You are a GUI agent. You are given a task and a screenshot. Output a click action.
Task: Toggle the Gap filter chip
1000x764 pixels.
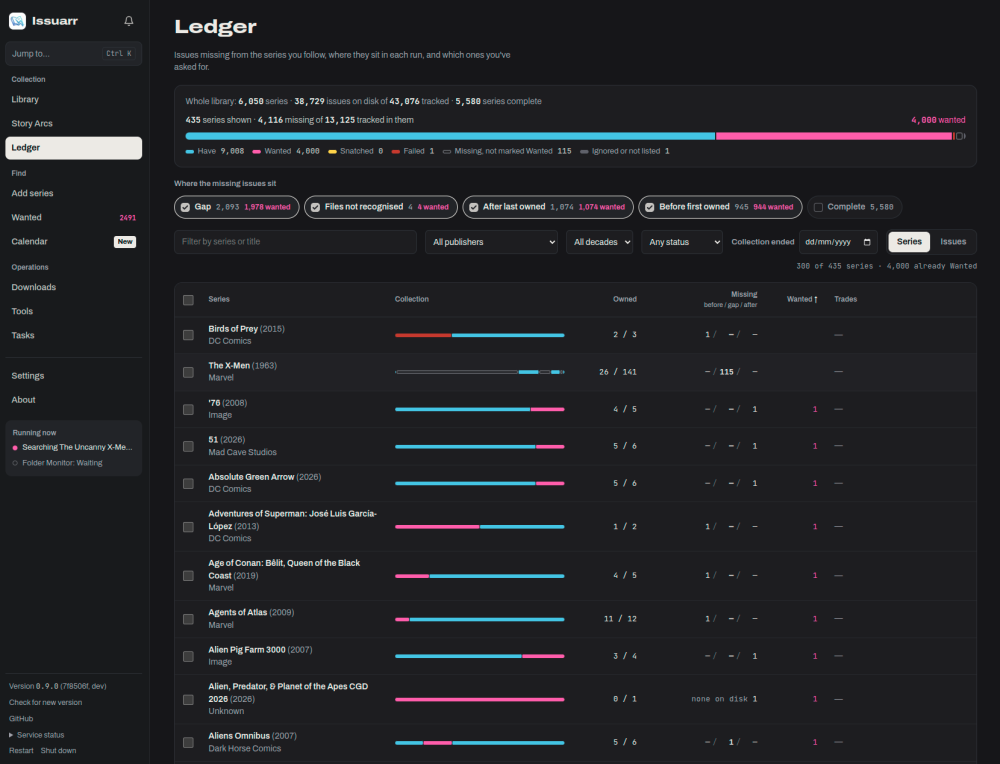pos(237,207)
